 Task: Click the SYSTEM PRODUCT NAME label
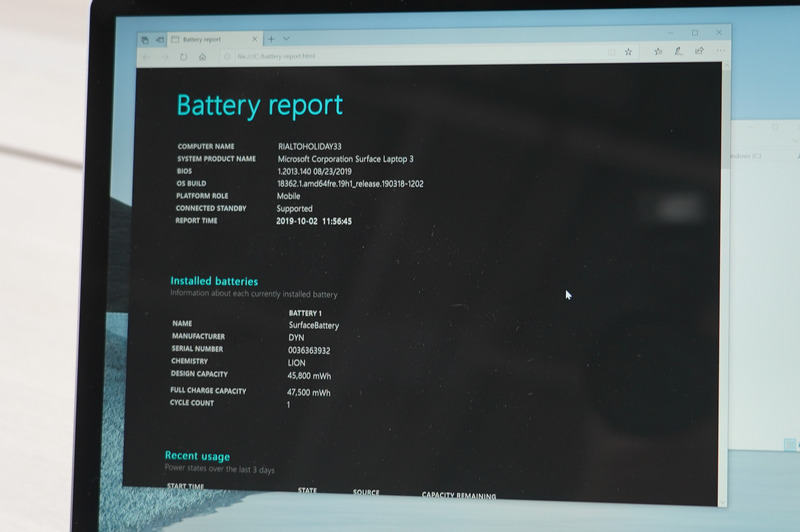(216, 159)
